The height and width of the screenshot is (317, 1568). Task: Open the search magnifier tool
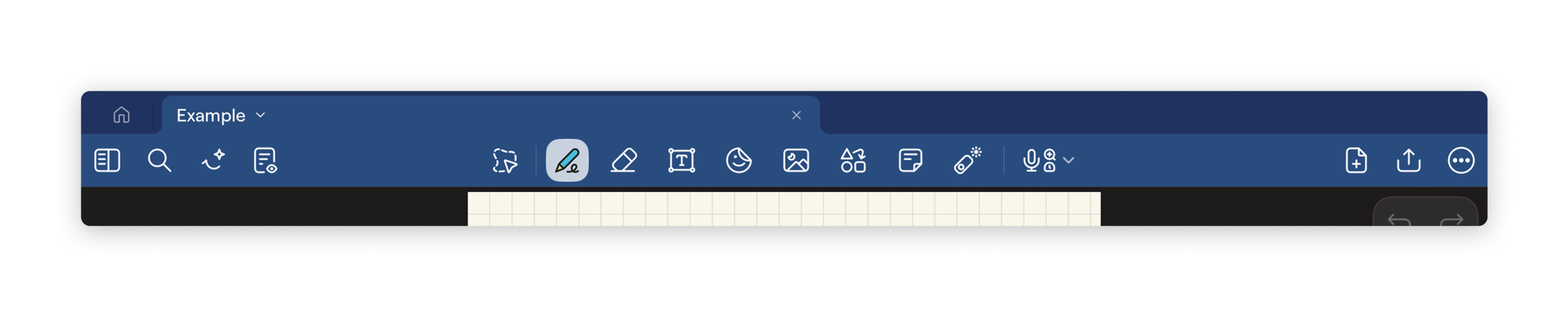[159, 160]
